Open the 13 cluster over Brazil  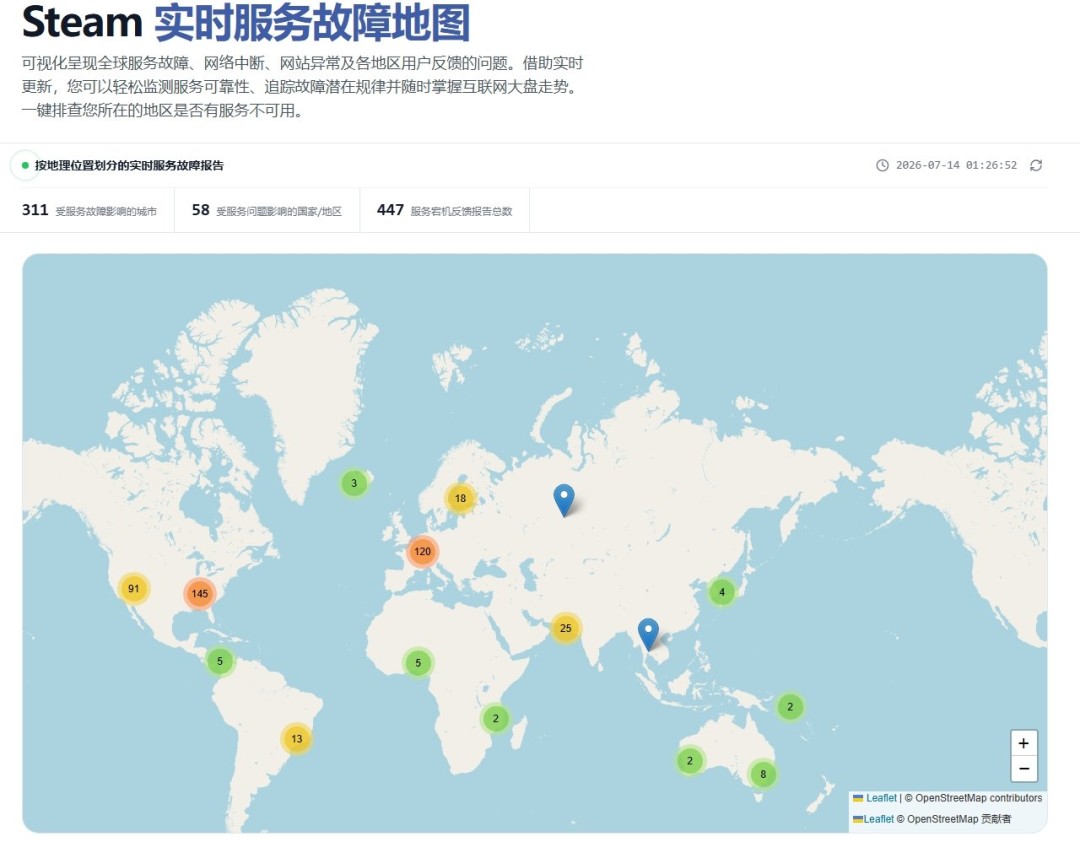coord(296,739)
